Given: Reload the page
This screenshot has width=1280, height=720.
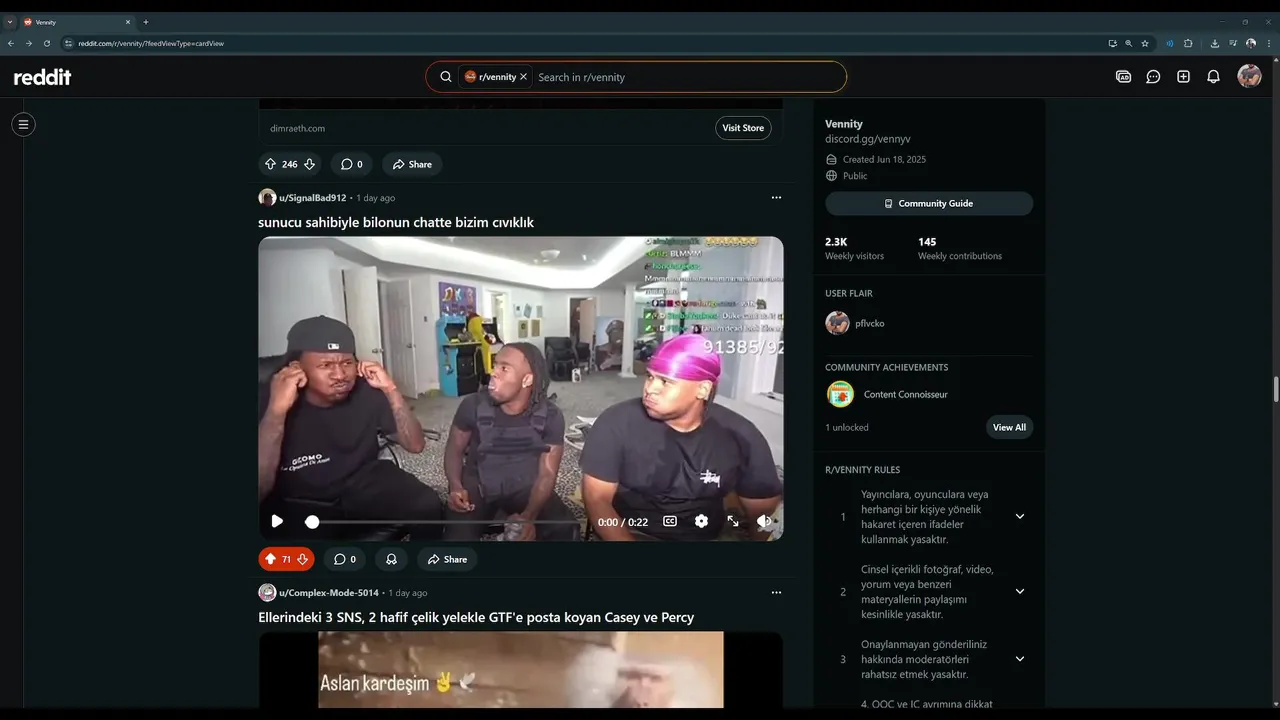Looking at the screenshot, I should 47,43.
